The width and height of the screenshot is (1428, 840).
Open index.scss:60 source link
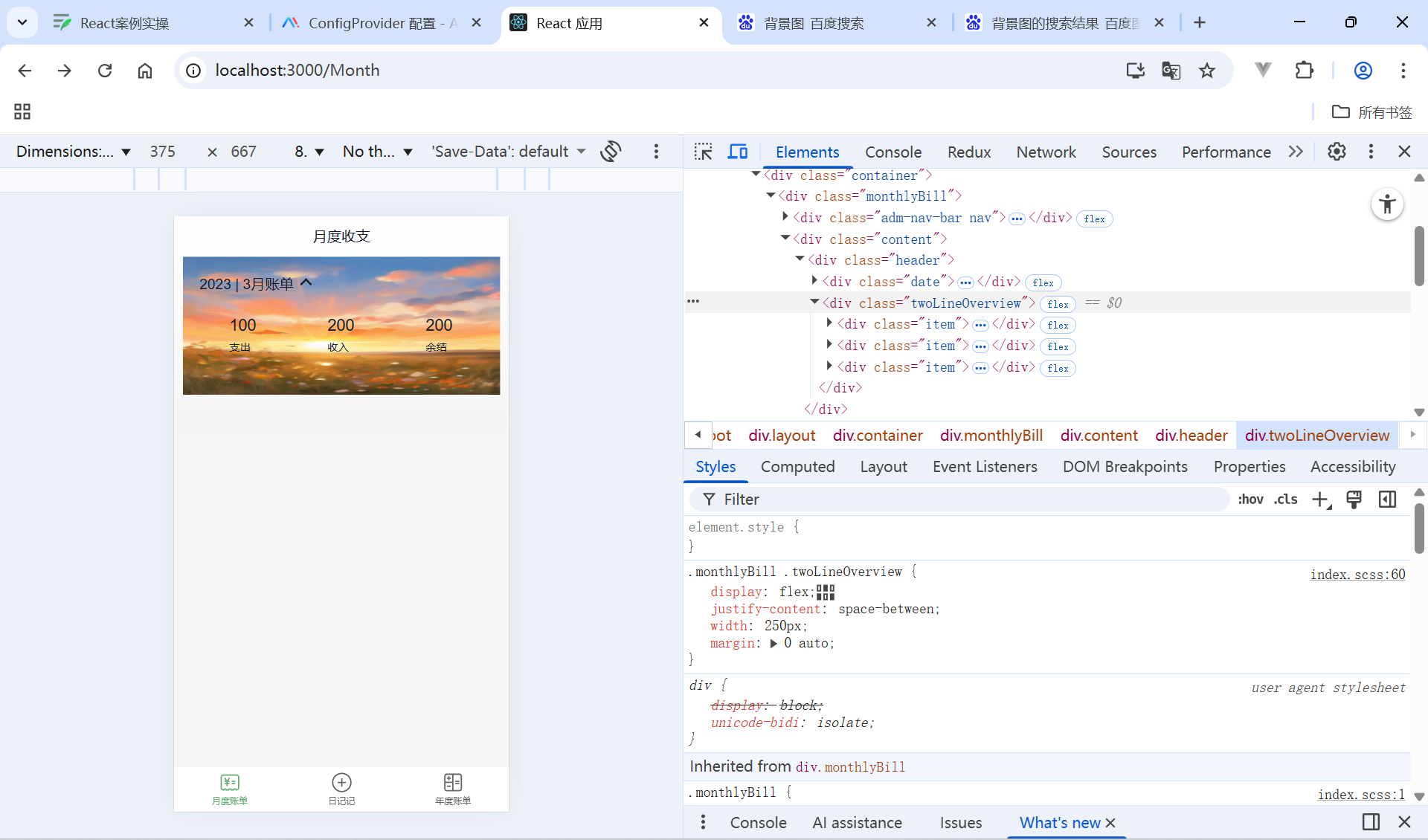coord(1357,575)
